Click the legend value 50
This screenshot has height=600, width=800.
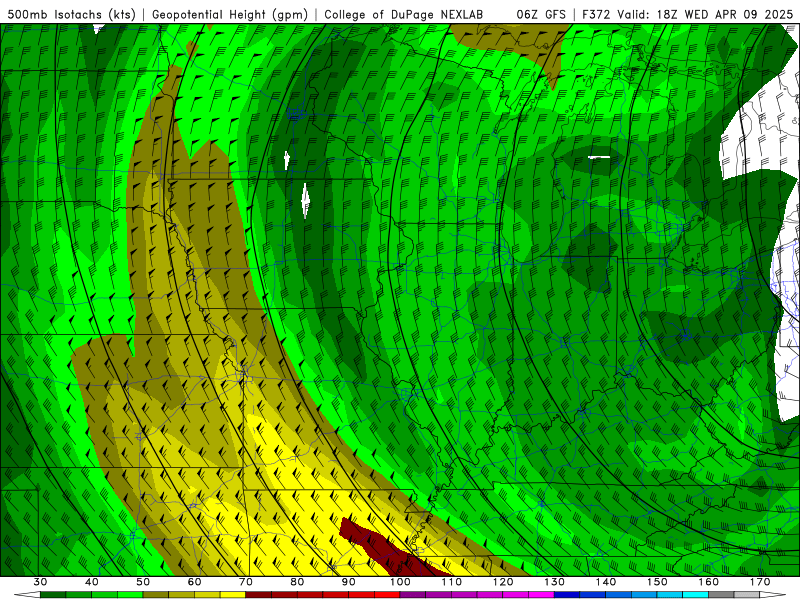click(x=143, y=582)
